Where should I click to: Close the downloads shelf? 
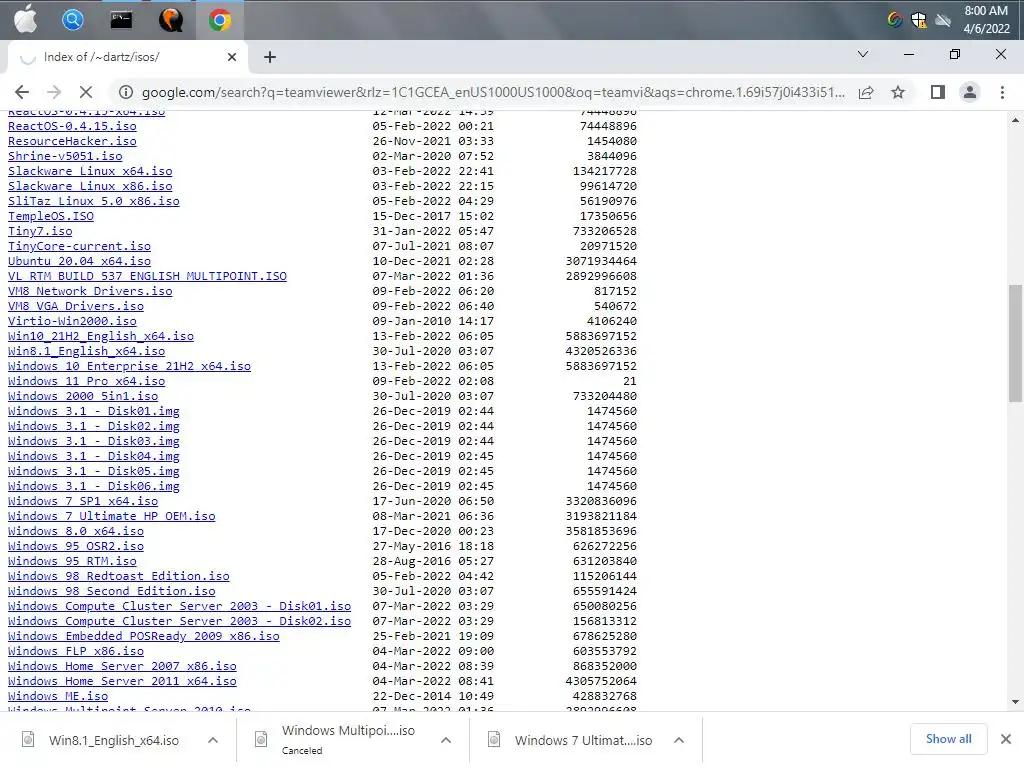[x=1006, y=739]
